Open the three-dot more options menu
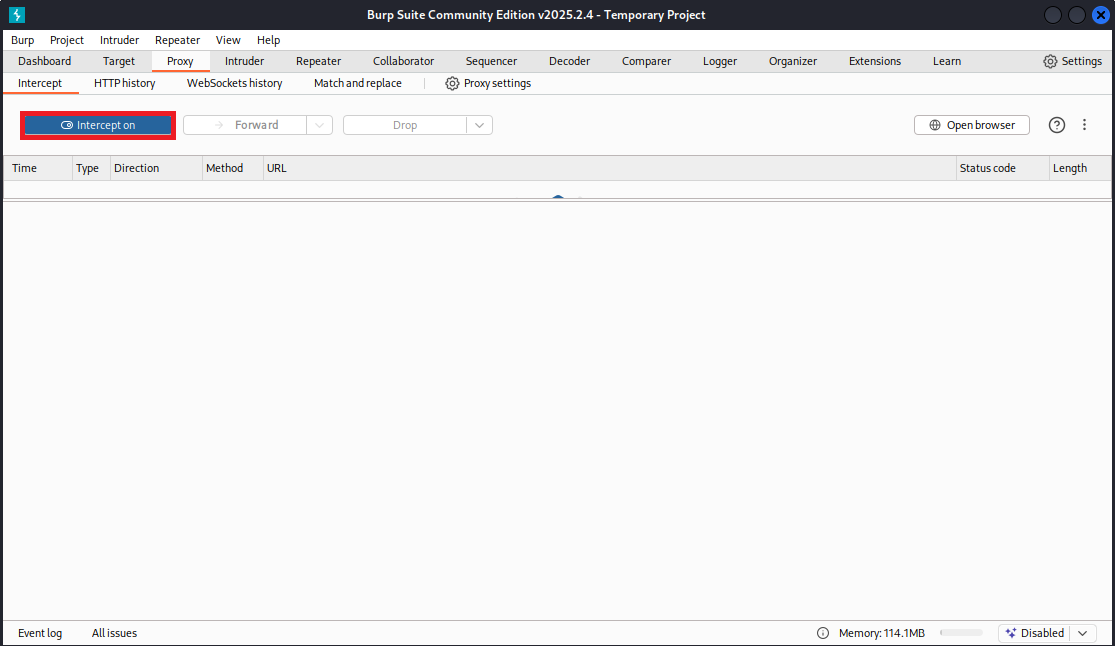1115x646 pixels. click(x=1085, y=125)
